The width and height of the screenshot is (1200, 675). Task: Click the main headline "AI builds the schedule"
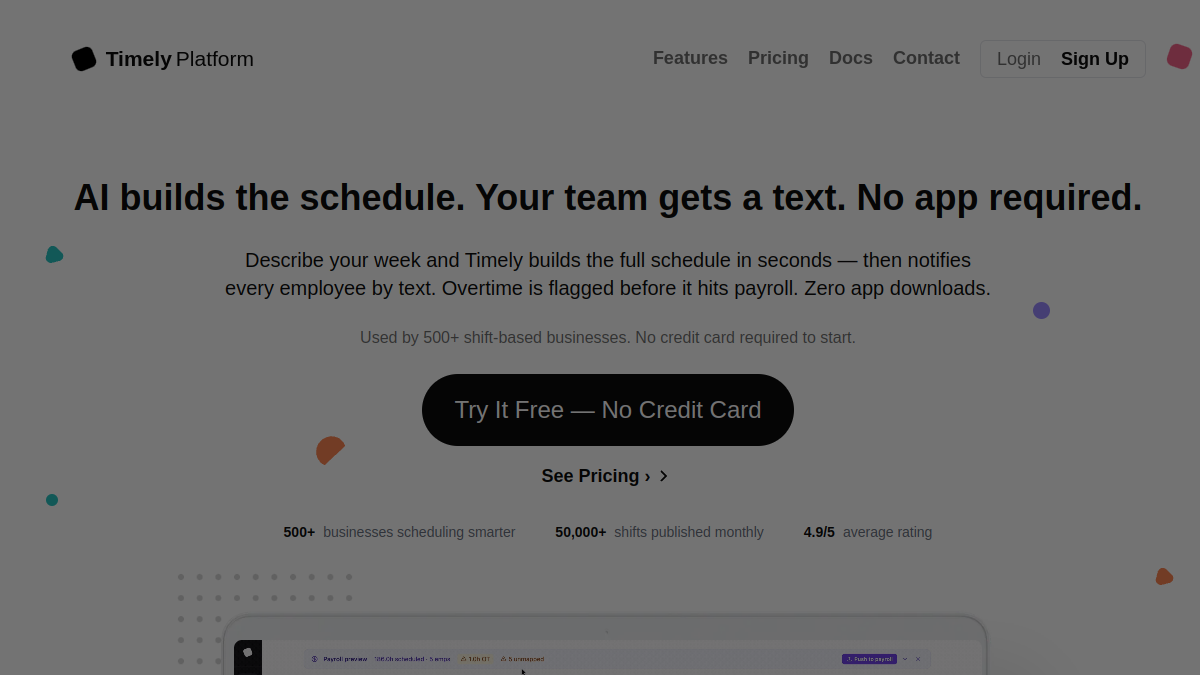coord(608,198)
